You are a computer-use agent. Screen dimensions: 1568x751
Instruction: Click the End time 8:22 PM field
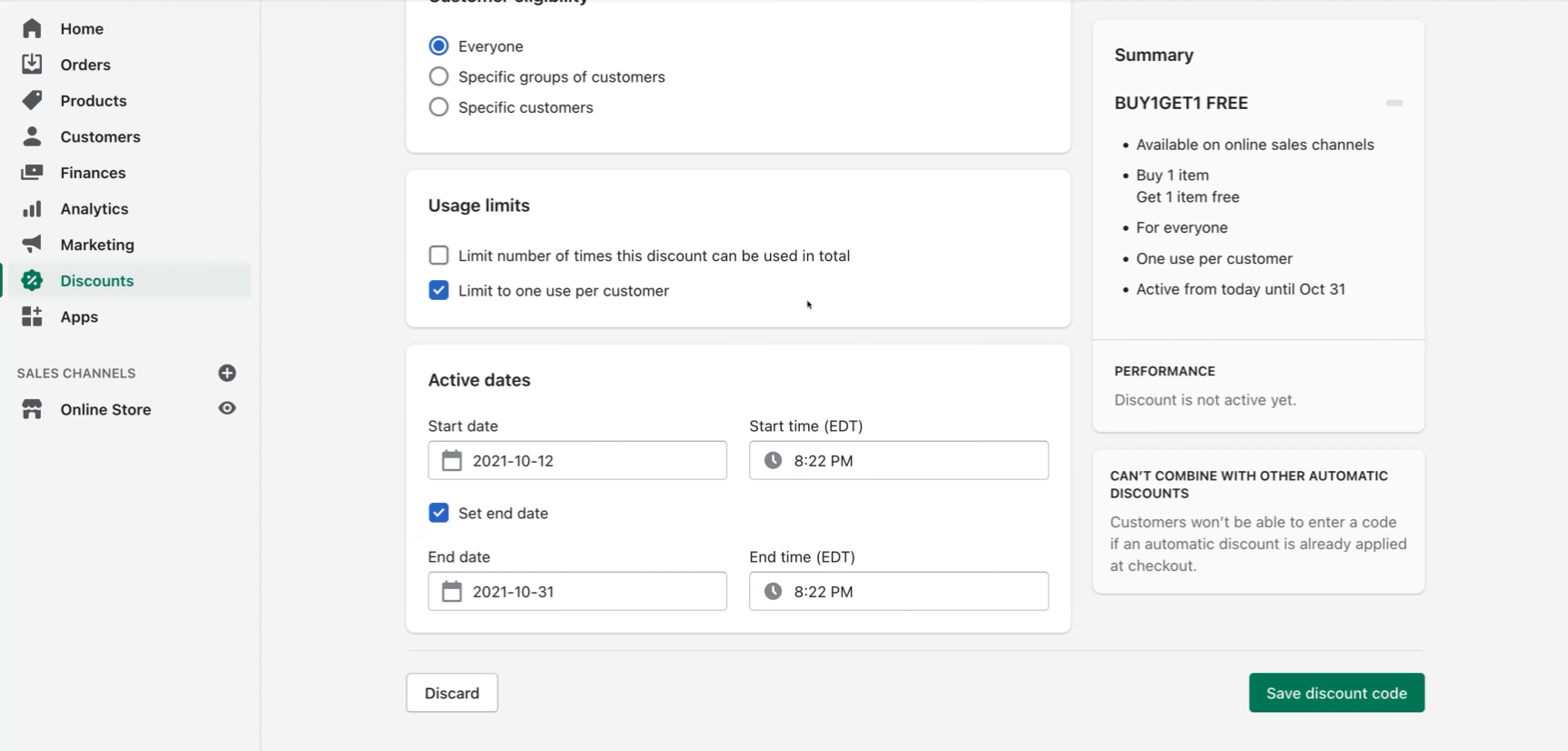click(x=898, y=591)
